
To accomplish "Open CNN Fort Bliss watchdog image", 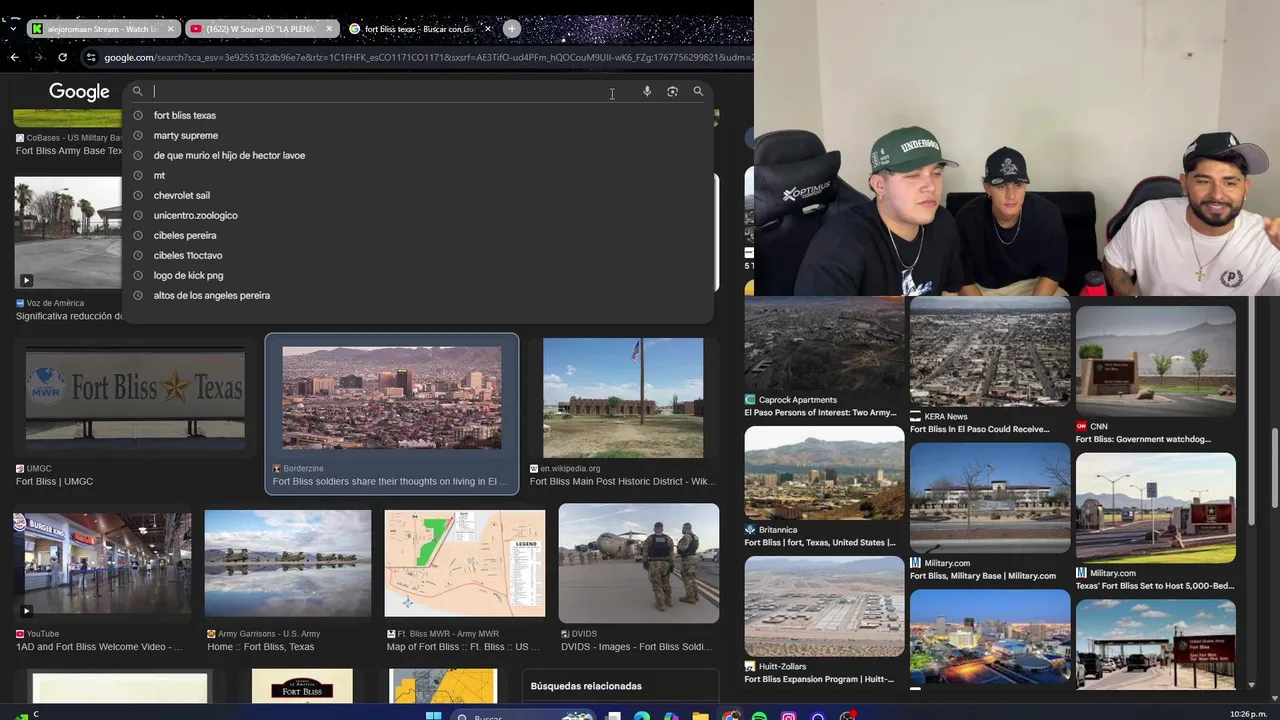I will tap(1156, 361).
